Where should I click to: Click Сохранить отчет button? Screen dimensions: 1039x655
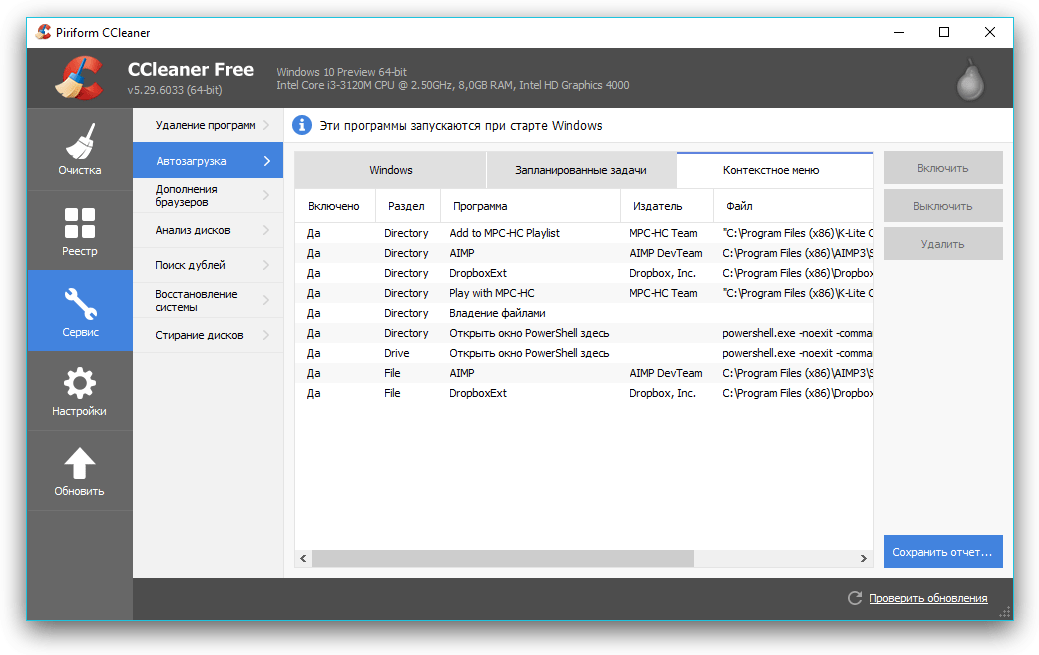[942, 551]
